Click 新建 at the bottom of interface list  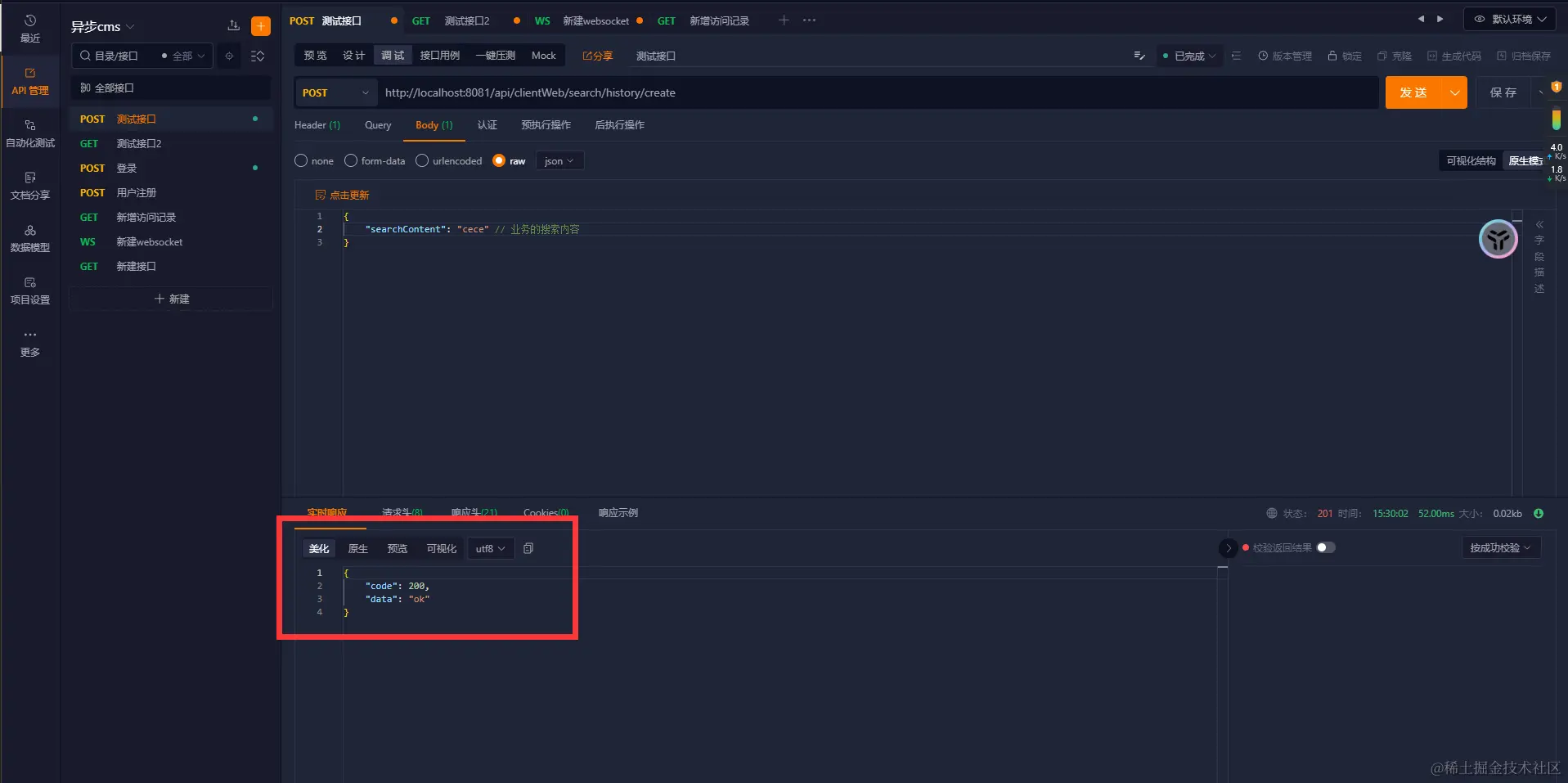pos(171,299)
